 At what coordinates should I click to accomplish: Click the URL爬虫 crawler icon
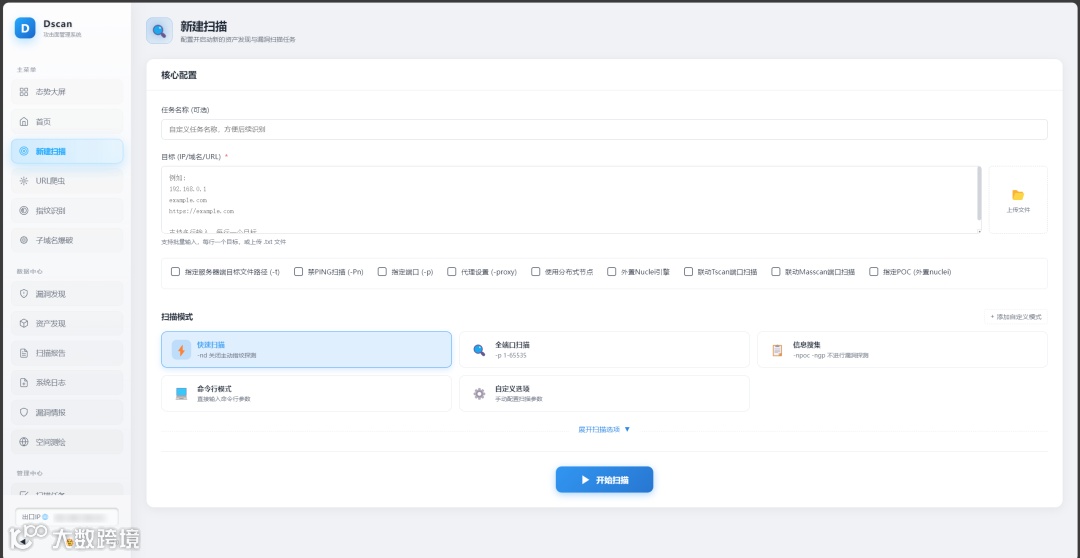[x=24, y=181]
